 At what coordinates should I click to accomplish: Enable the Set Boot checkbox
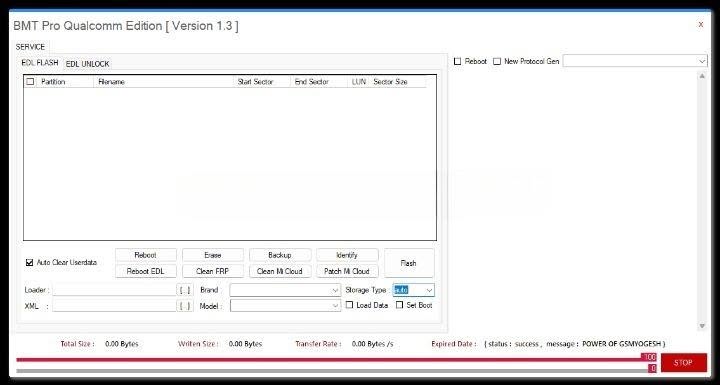(x=399, y=305)
